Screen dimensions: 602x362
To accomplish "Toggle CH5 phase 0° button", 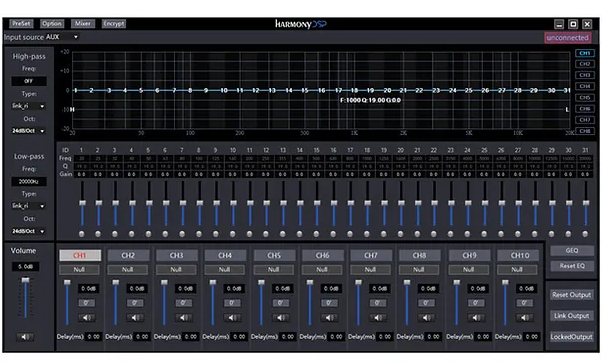I will coord(281,303).
